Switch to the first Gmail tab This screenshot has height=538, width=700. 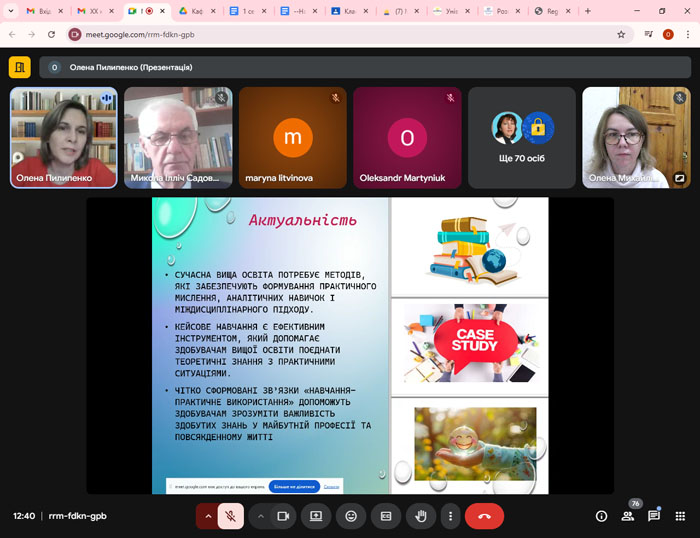[40, 11]
